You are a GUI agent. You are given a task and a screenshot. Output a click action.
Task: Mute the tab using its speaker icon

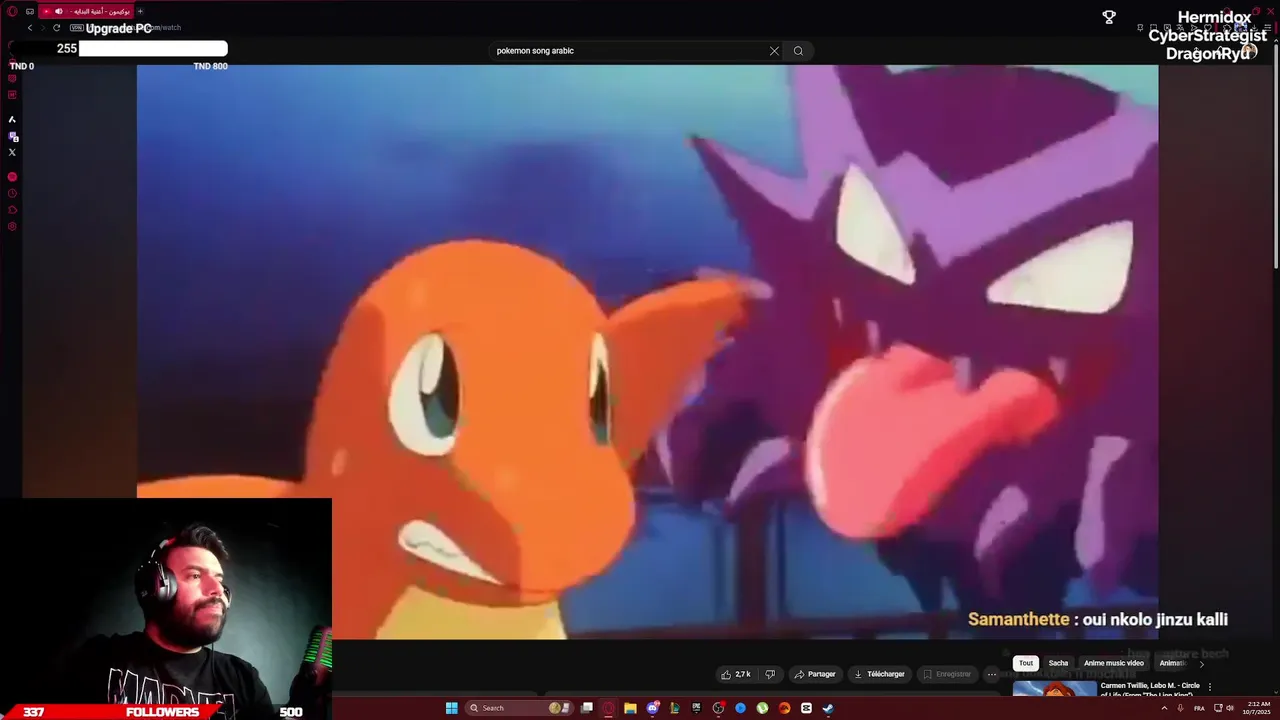pos(58,11)
